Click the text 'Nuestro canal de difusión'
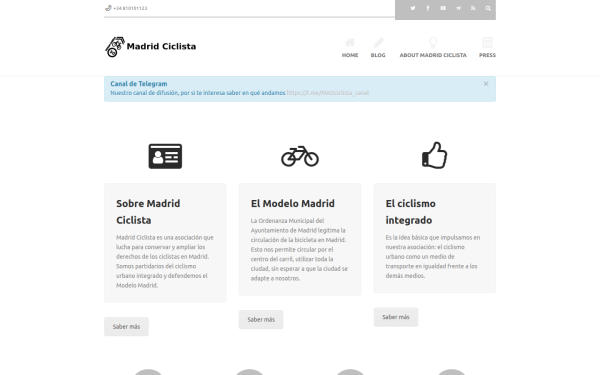Viewport: 600px width, 375px height. coord(145,93)
